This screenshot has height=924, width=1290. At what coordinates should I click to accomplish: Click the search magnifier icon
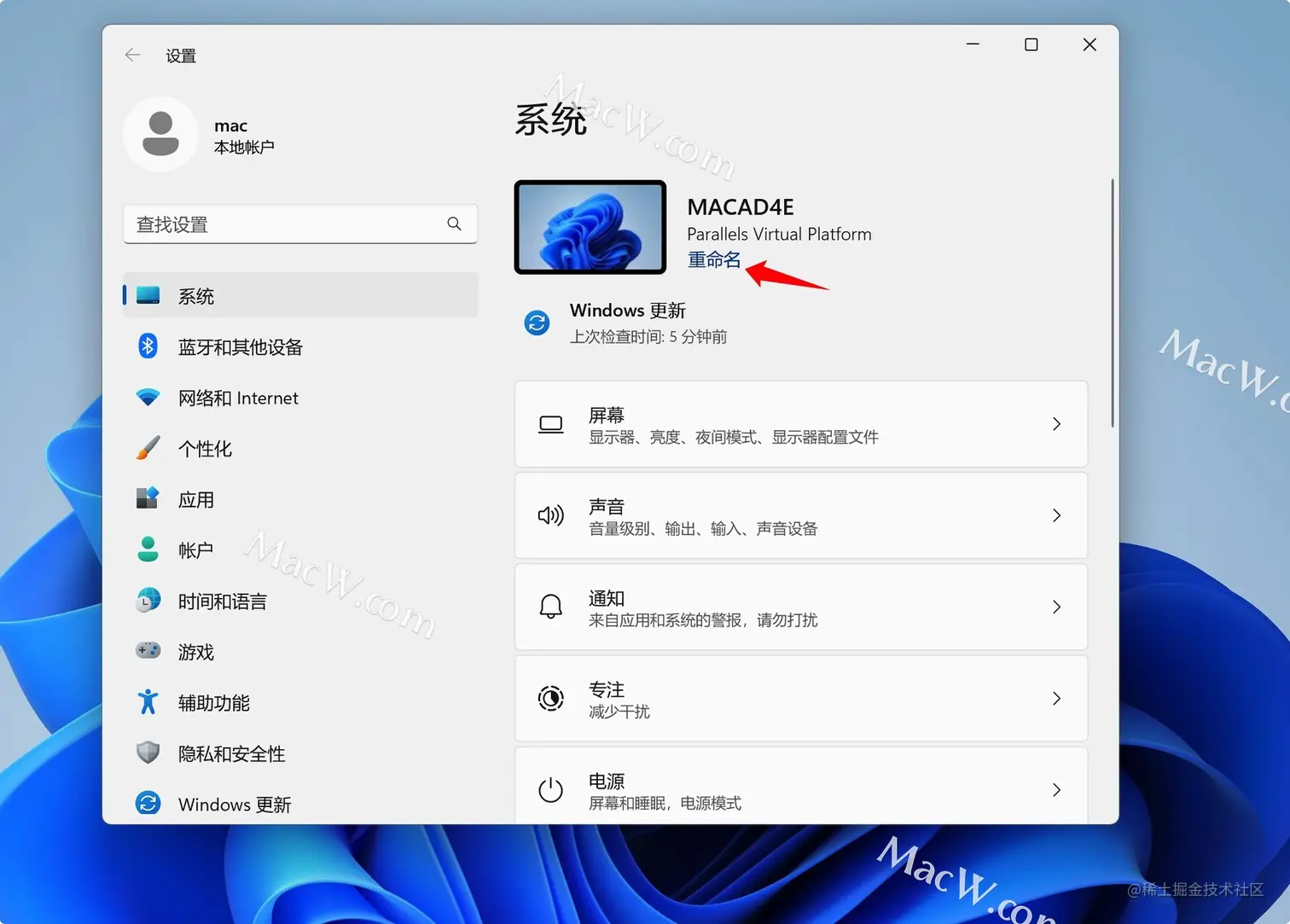coord(454,224)
